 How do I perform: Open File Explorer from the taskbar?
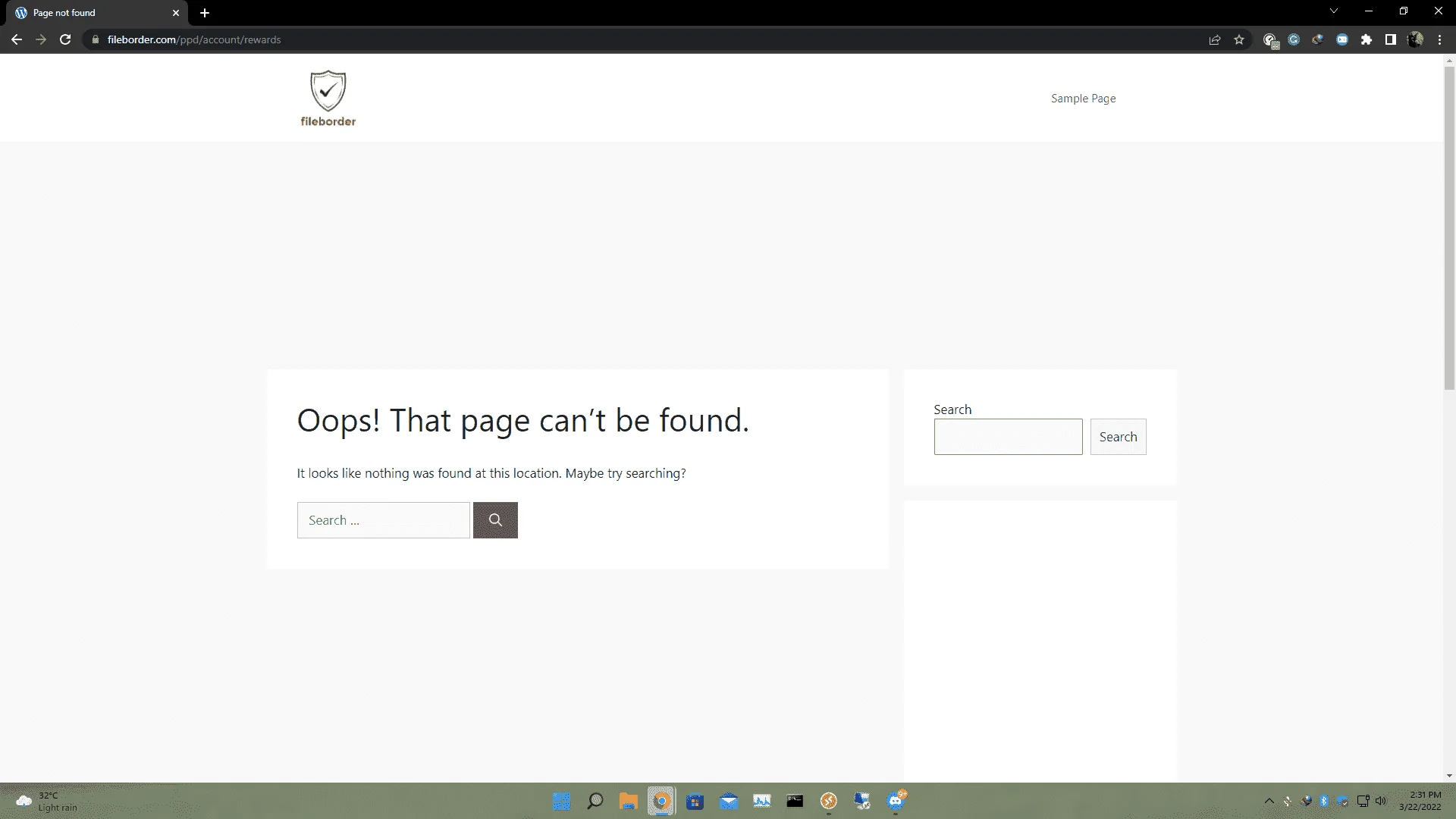(628, 801)
